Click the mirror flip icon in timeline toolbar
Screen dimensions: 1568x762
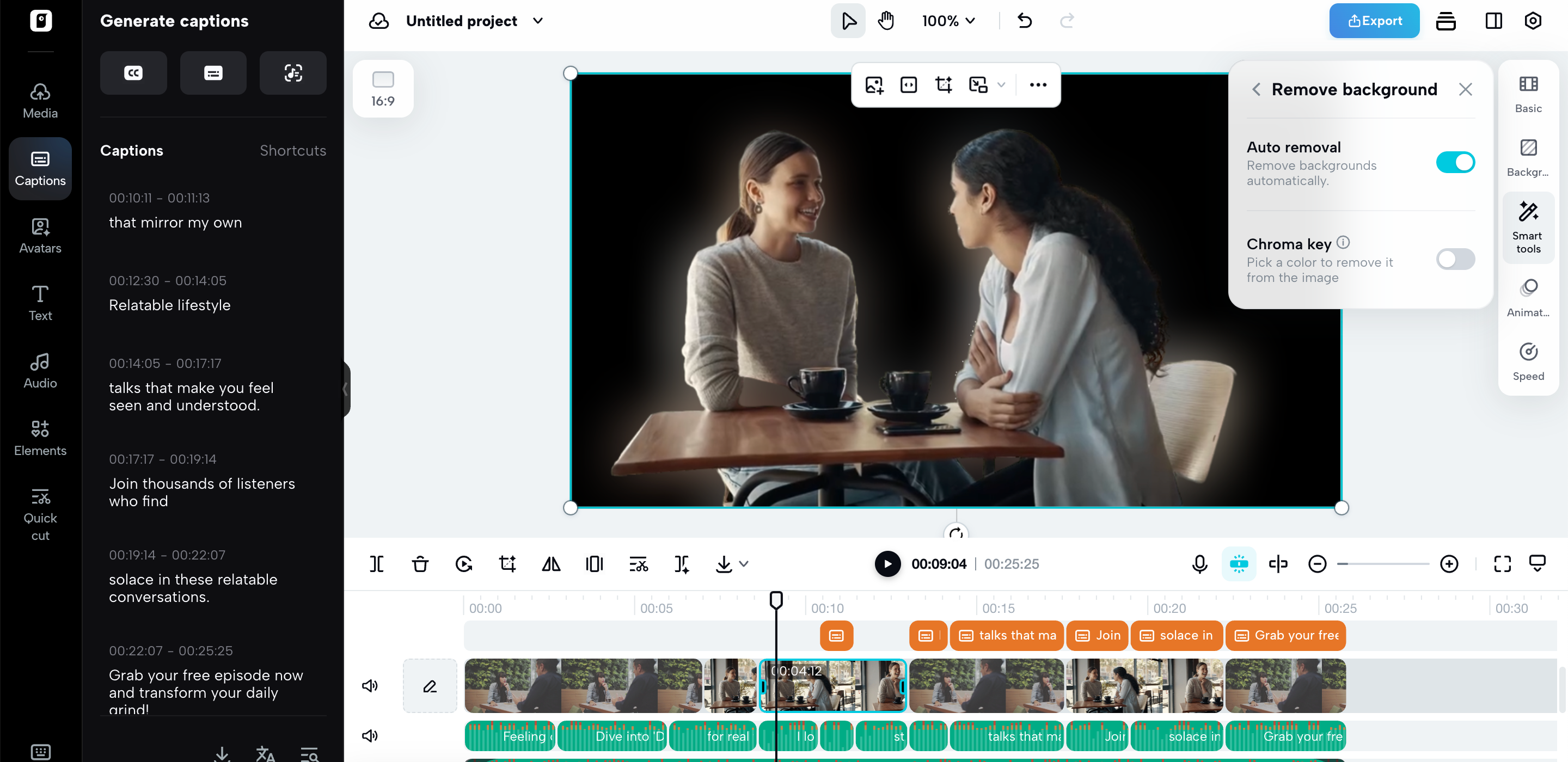point(551,563)
